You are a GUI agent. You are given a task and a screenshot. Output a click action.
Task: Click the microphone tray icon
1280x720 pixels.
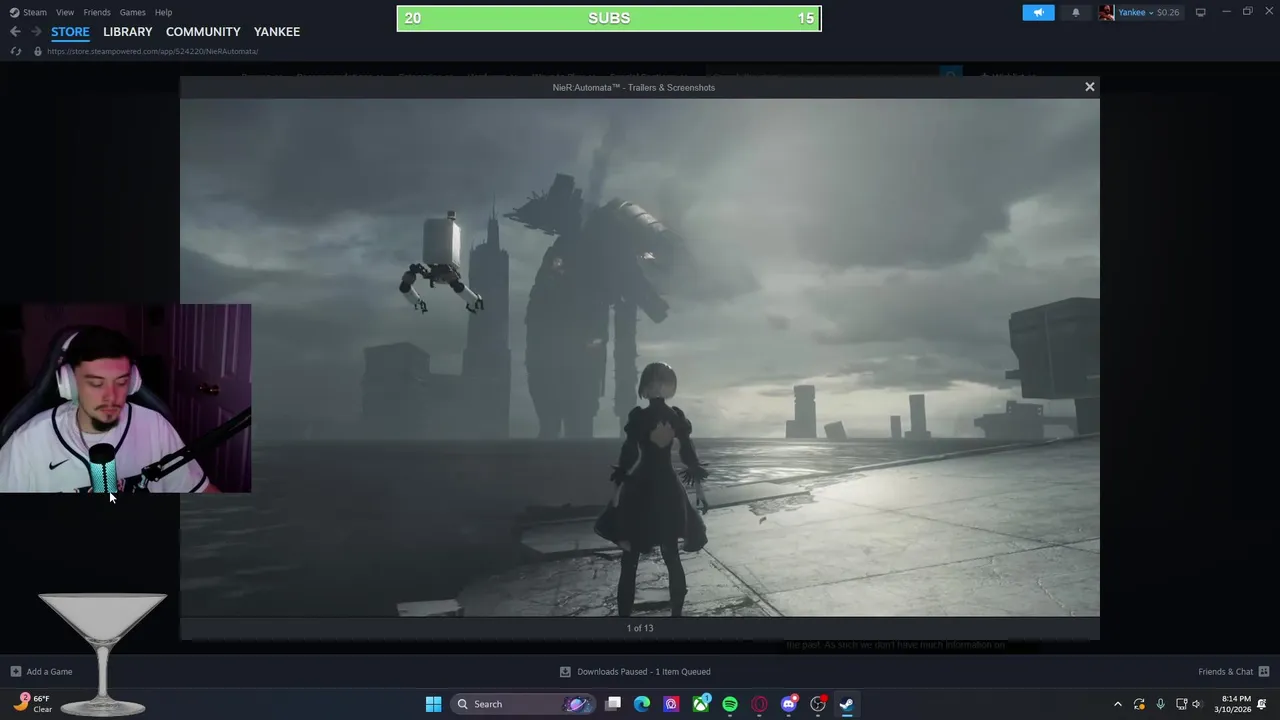(x=1160, y=704)
